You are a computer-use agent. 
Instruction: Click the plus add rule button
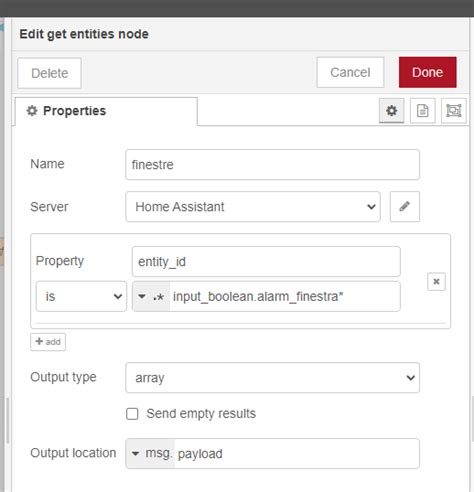tap(48, 342)
